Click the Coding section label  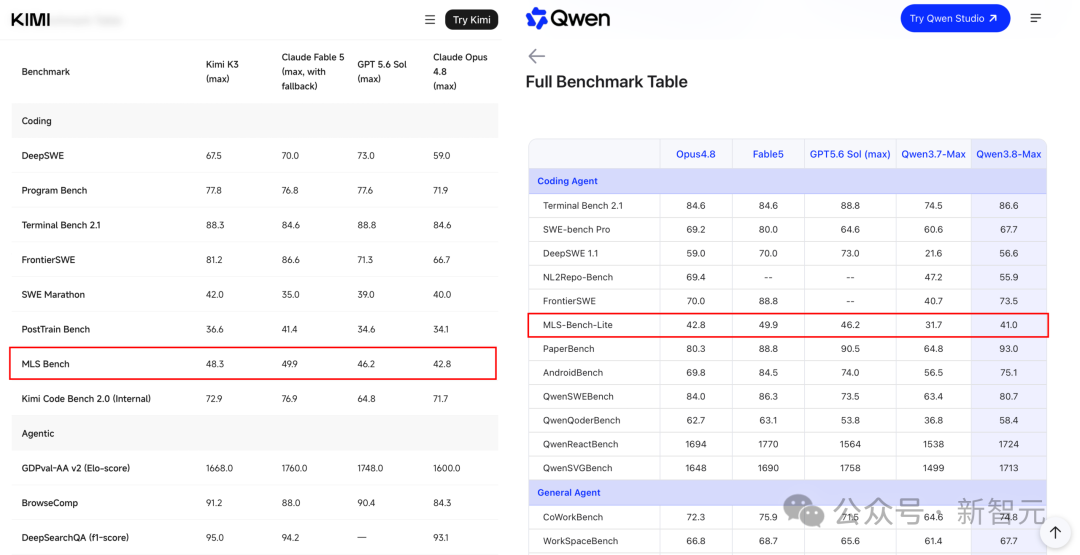click(37, 121)
